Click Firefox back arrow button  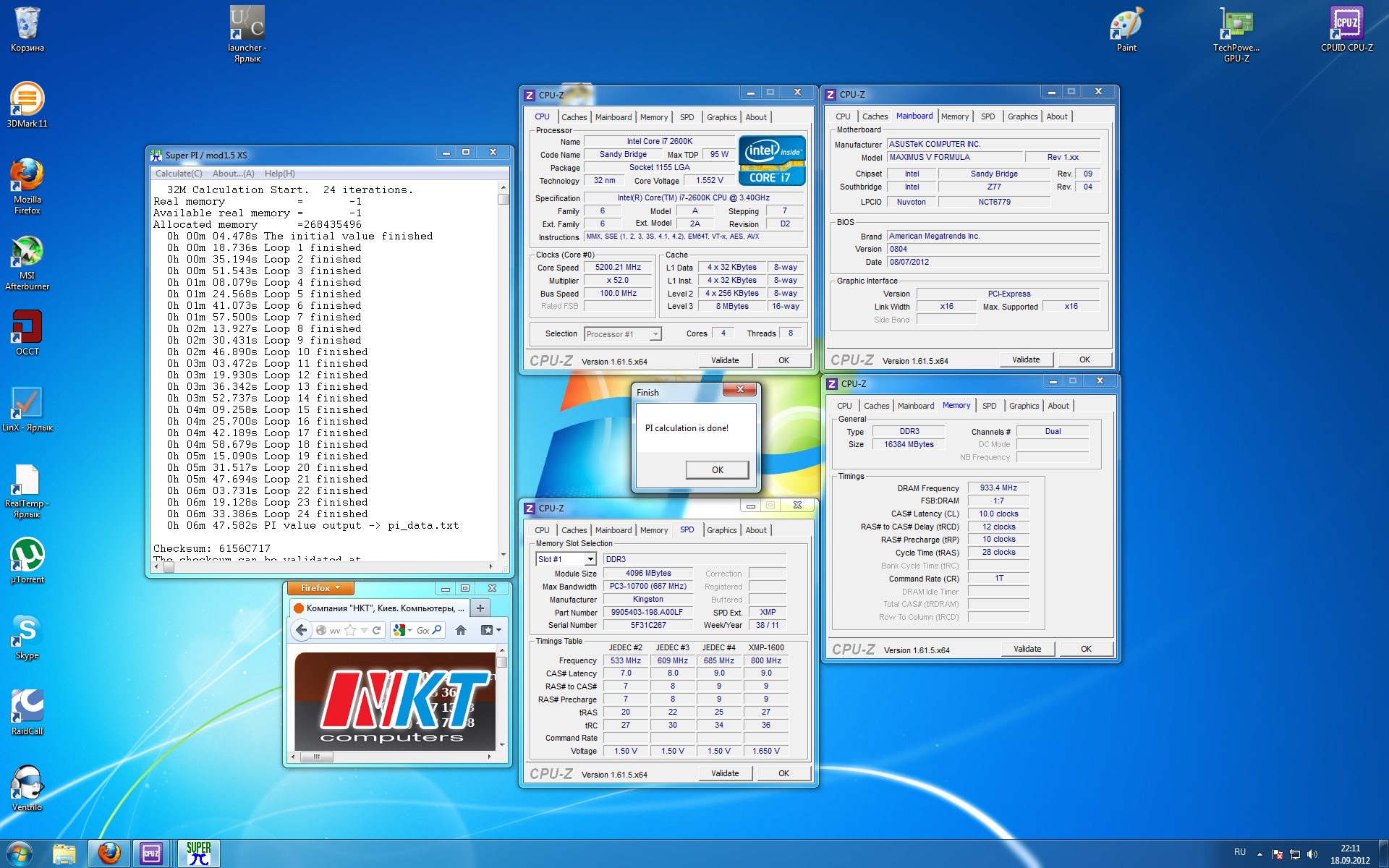click(301, 630)
